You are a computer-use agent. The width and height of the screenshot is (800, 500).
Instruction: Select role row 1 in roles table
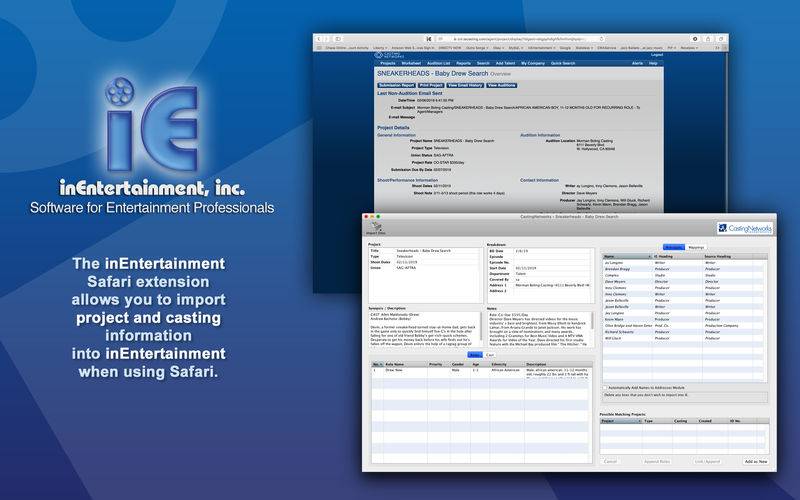pos(482,373)
